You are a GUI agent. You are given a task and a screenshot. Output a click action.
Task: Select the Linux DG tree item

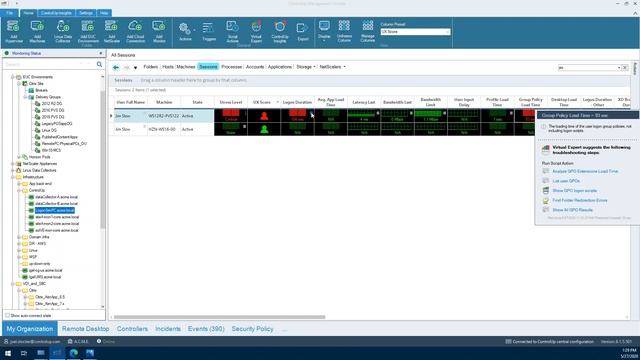tap(49, 130)
